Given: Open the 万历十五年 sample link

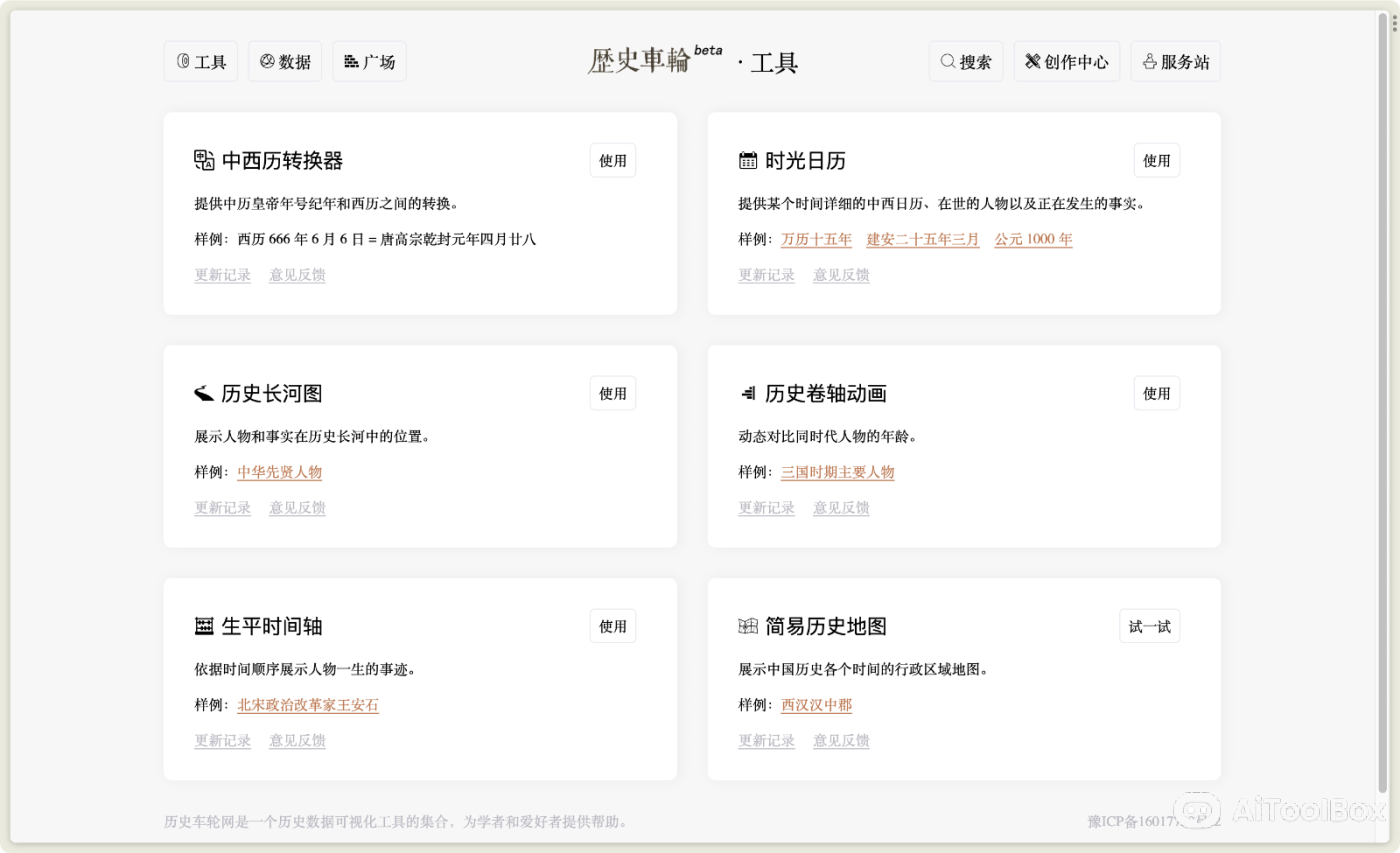Looking at the screenshot, I should [815, 239].
